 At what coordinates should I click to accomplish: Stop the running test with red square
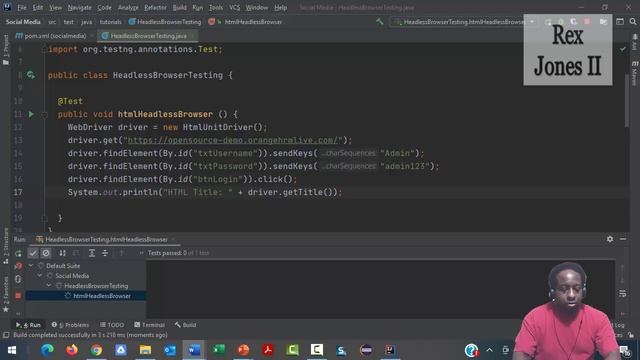pyautogui.click(x=18, y=296)
